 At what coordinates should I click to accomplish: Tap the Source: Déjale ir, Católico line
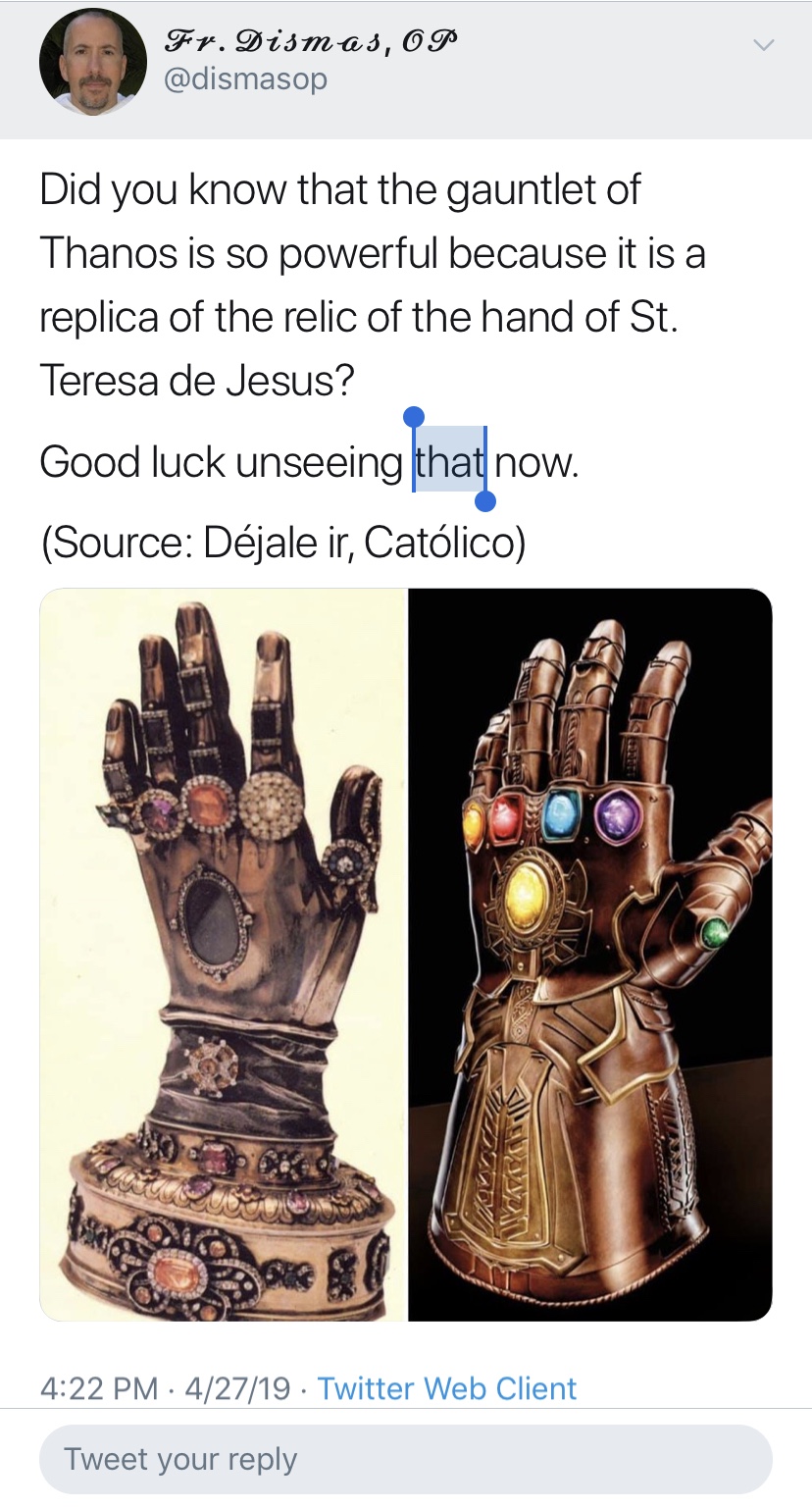point(282,542)
